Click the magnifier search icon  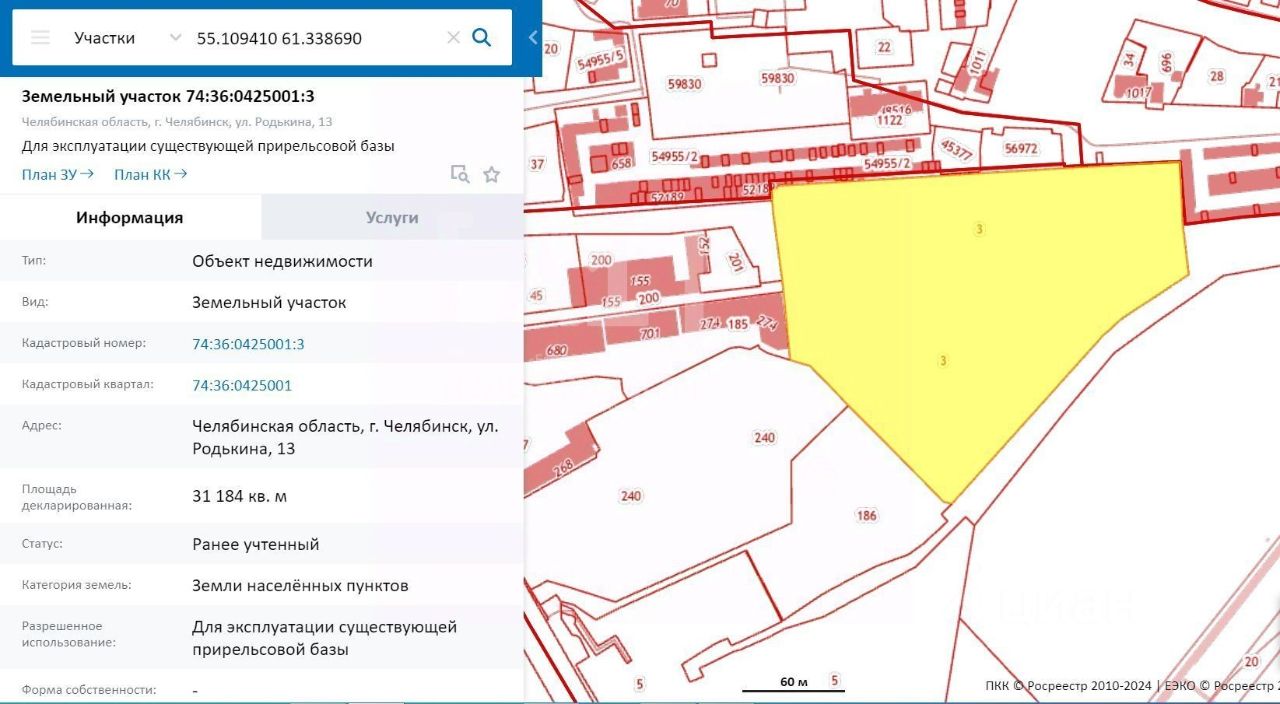tap(481, 38)
